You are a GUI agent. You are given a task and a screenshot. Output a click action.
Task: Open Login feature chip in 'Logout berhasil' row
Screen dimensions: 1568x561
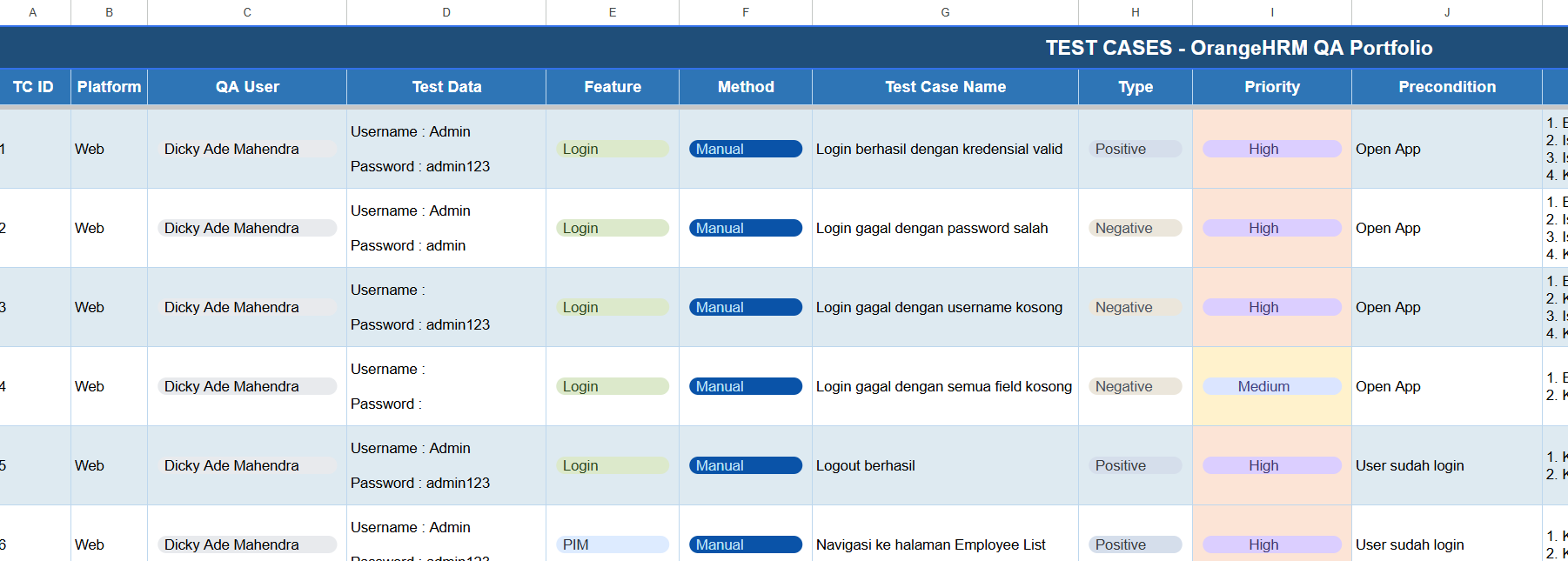point(613,465)
